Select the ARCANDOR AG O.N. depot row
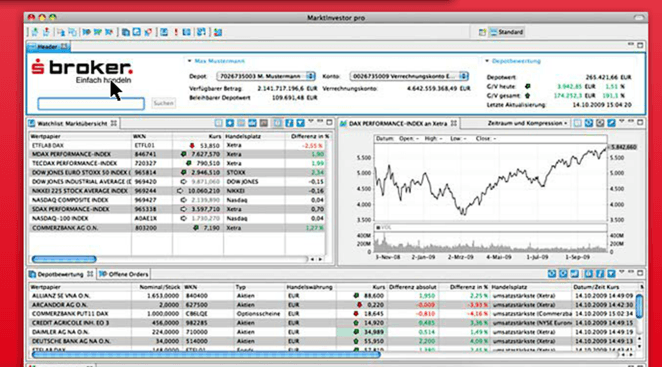This screenshot has height=368, width=663. (x=332, y=305)
